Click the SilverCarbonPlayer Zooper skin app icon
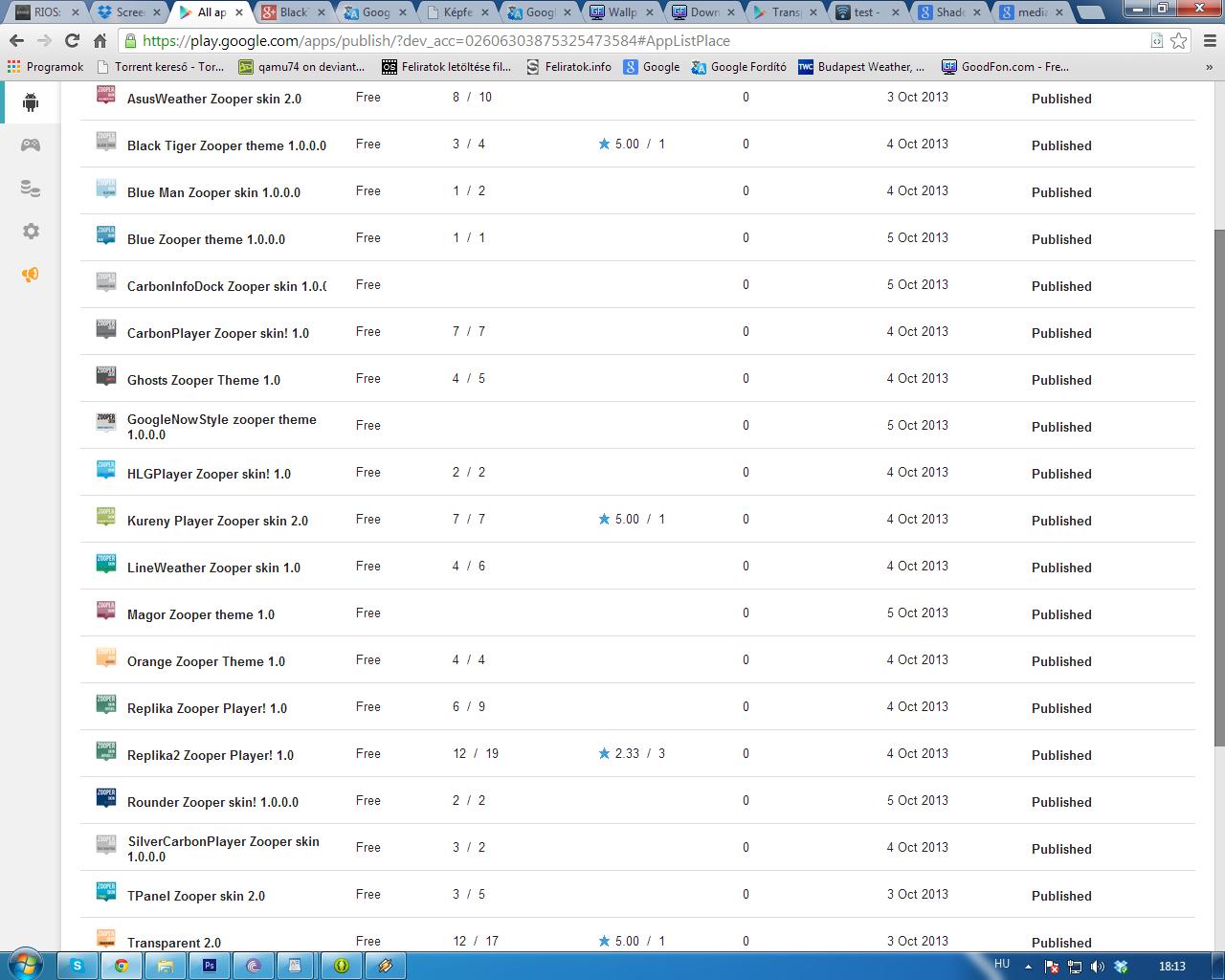This screenshot has height=980, width=1225. click(x=106, y=844)
